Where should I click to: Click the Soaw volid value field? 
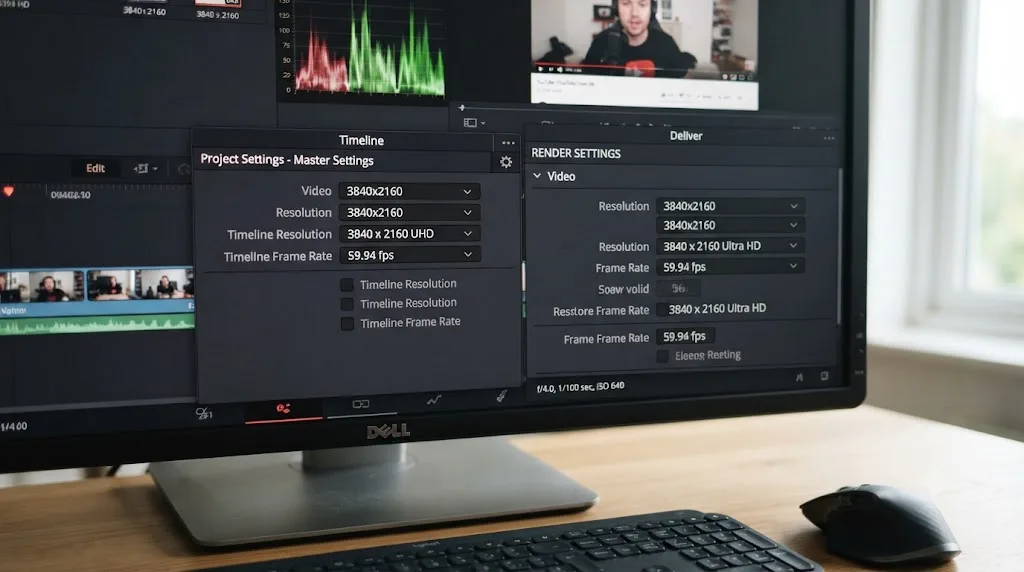coord(678,289)
